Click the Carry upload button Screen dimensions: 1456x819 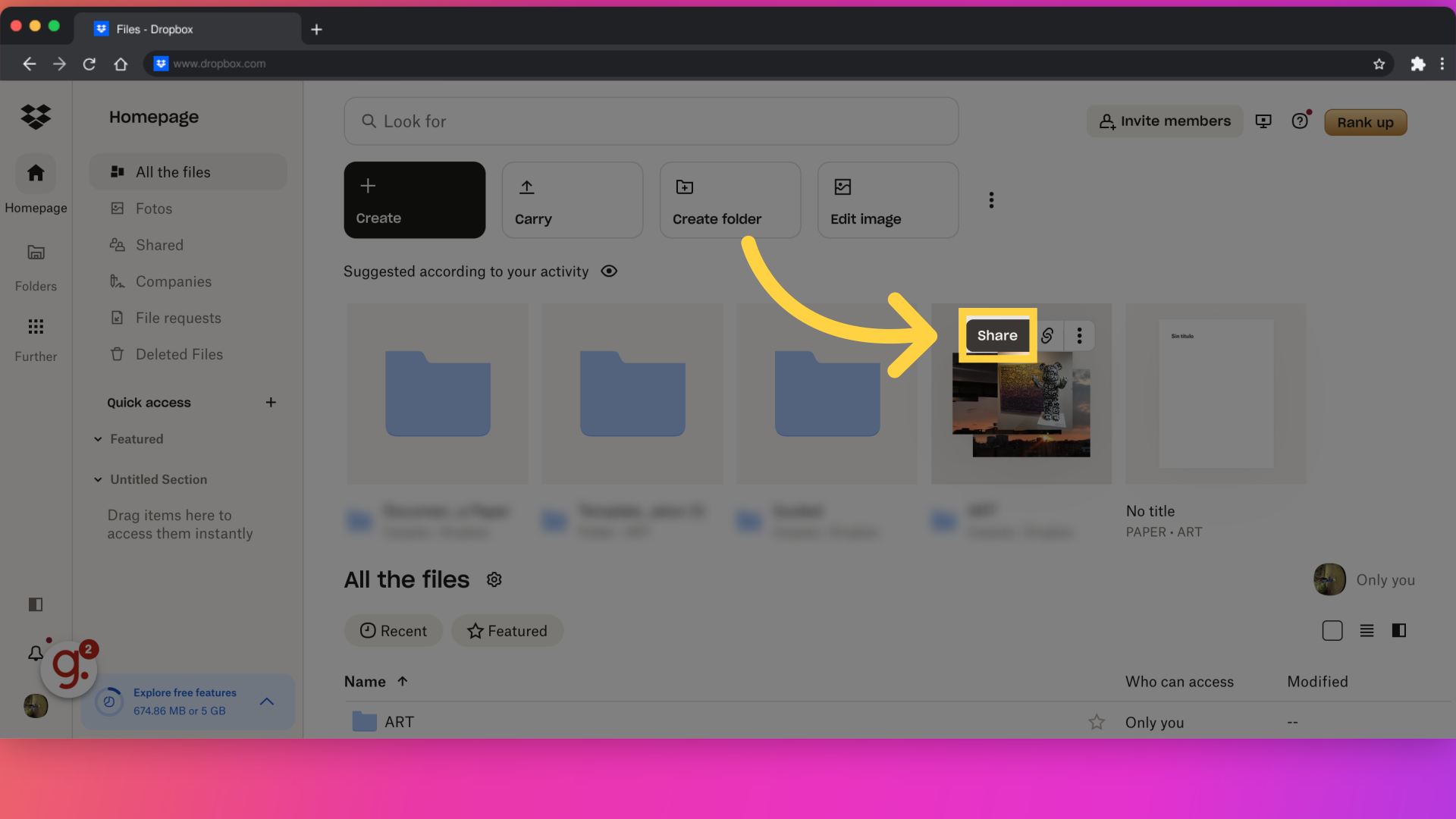click(x=573, y=200)
